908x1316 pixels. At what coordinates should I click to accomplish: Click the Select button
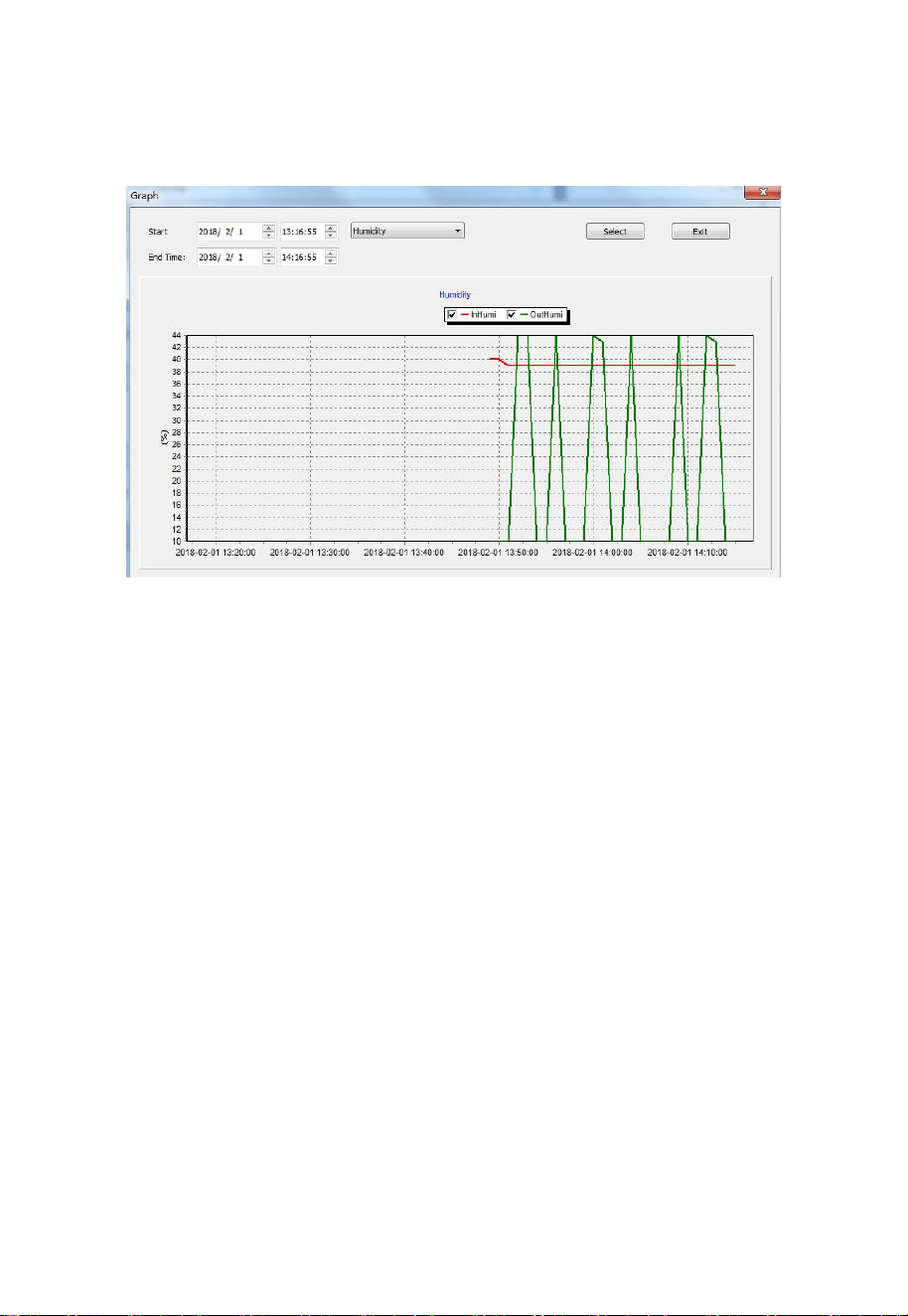tap(615, 232)
